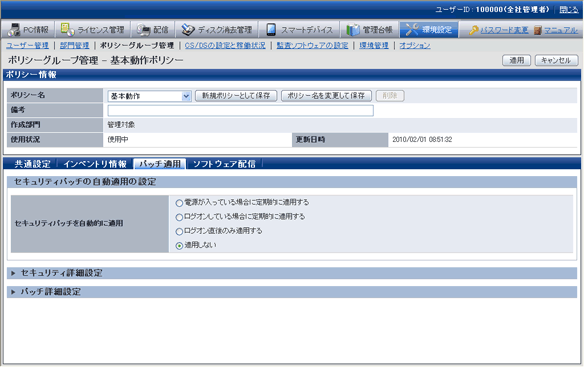Screen dimensions: 584x367
Task: Click 新規ポリシーとして保存 button
Action: tap(236, 96)
